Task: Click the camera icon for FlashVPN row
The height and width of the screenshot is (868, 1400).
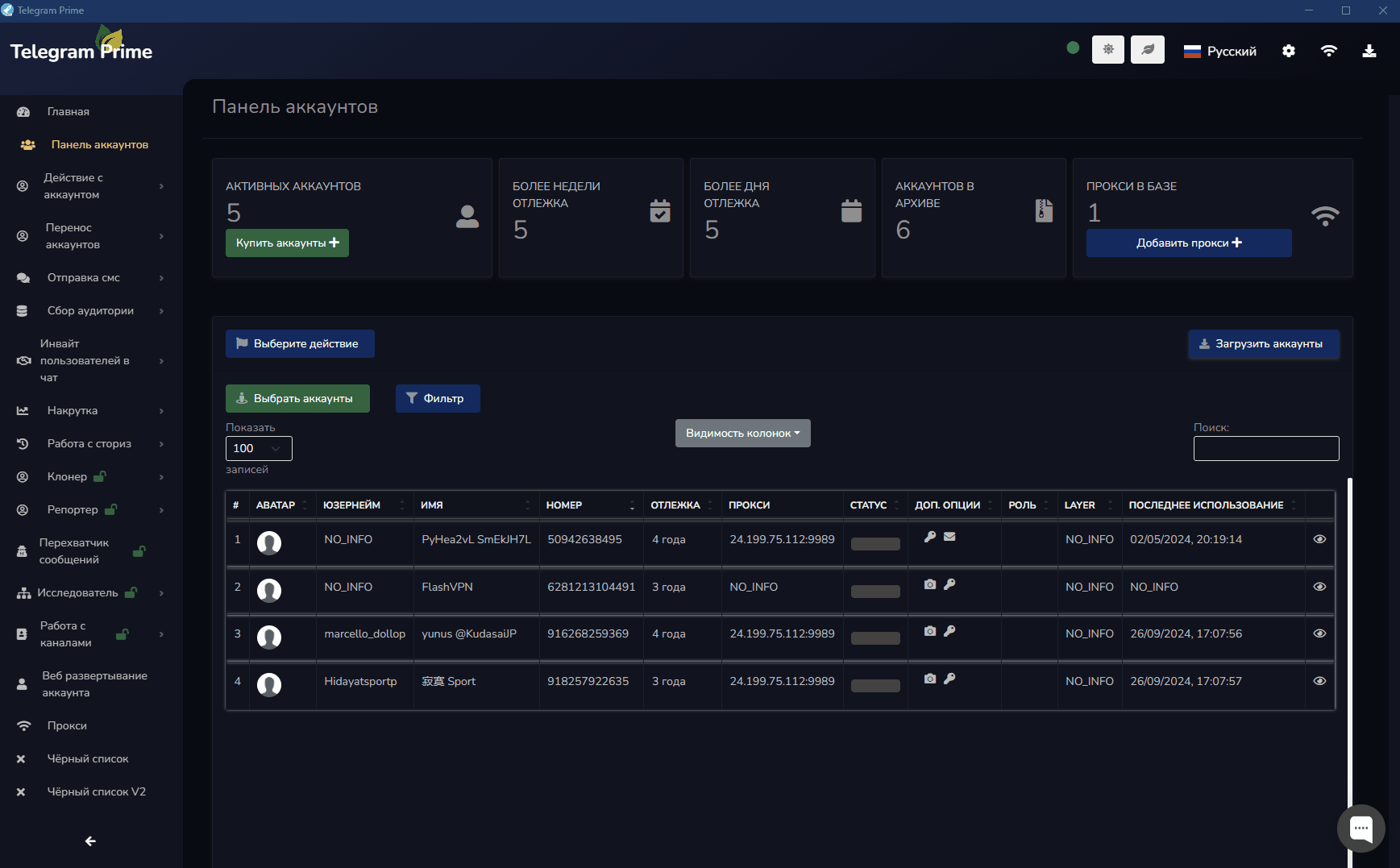Action: (930, 584)
